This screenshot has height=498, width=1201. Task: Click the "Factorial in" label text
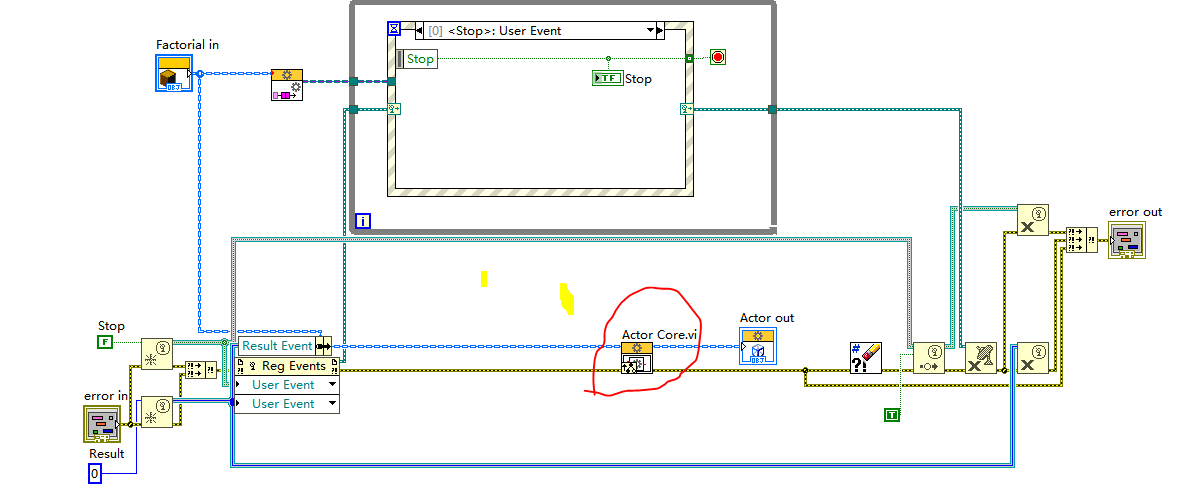point(187,45)
